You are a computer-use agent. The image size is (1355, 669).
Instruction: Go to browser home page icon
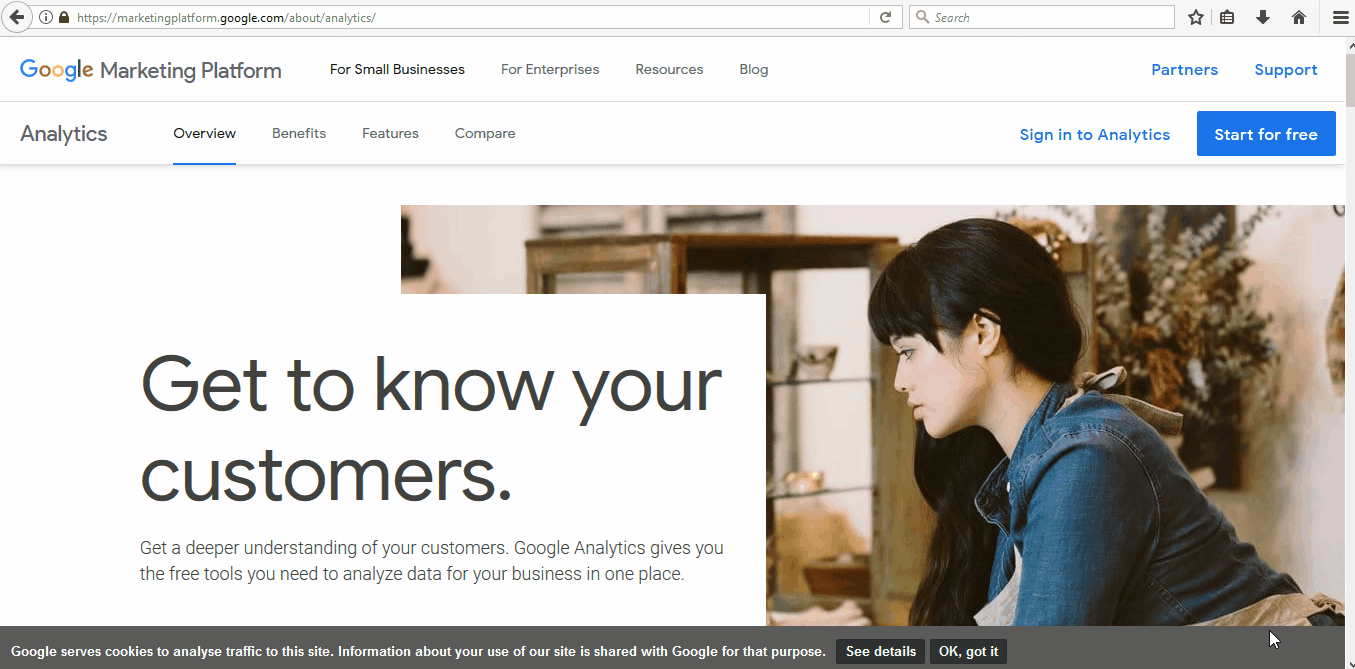(x=1299, y=17)
